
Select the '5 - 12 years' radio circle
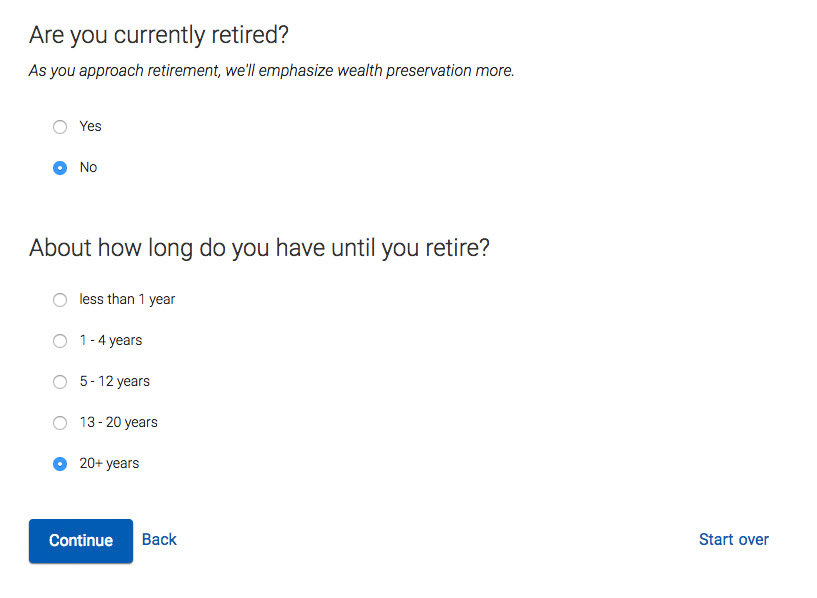60,382
